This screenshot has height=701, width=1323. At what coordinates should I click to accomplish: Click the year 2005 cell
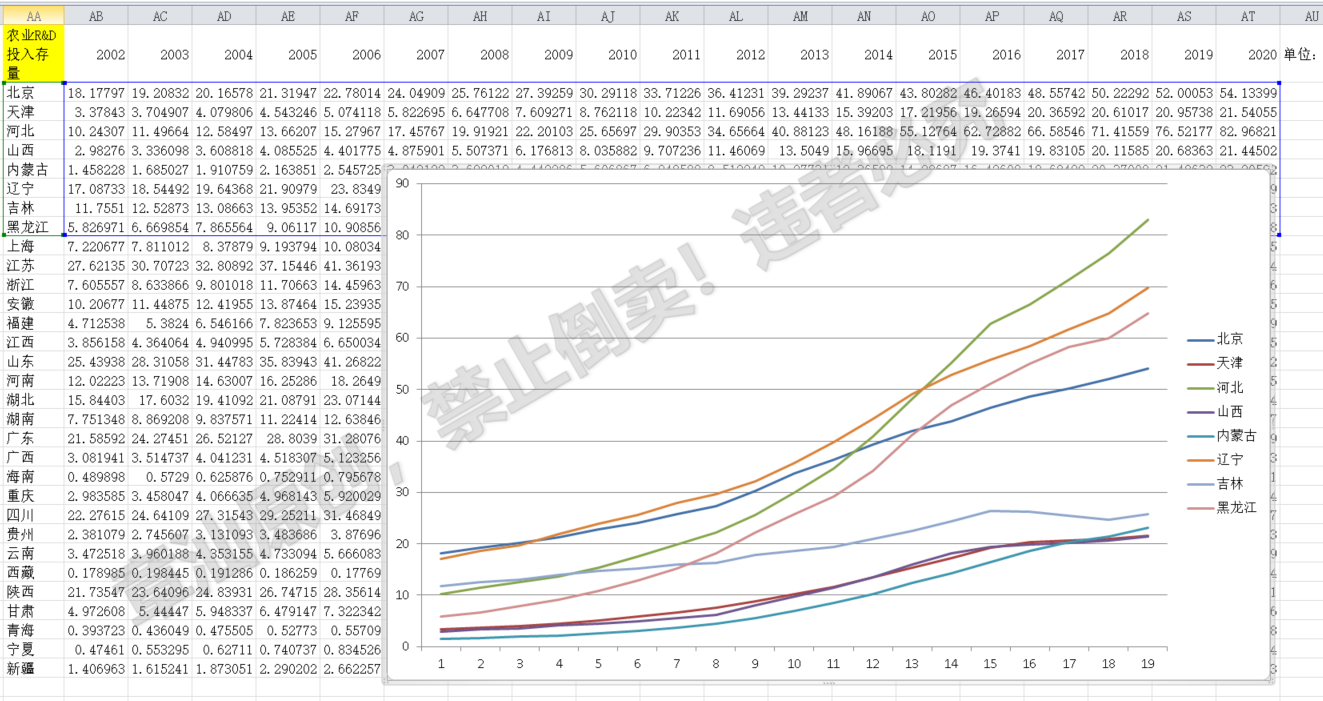coord(288,54)
